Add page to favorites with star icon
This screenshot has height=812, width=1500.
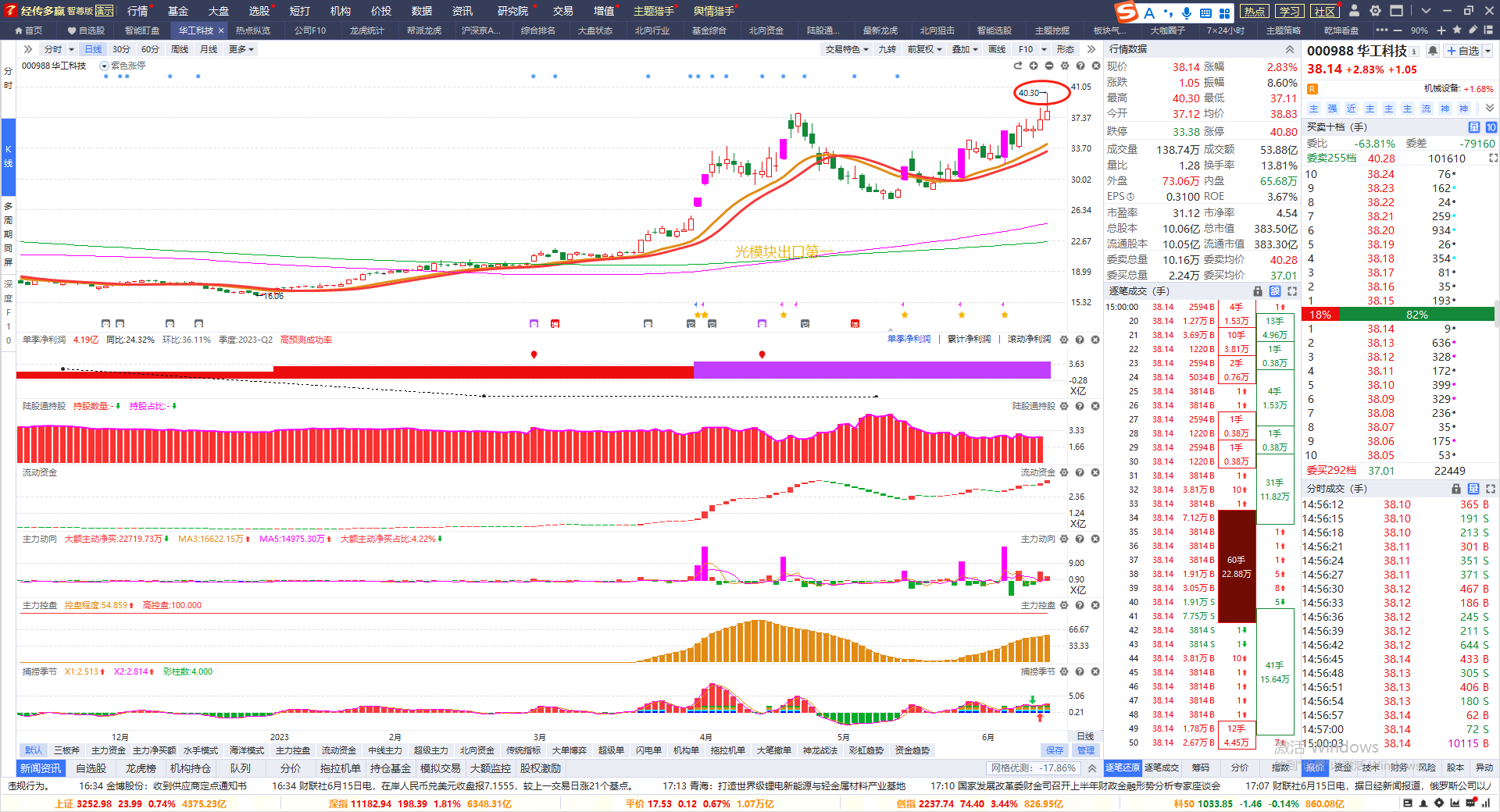click(1458, 30)
